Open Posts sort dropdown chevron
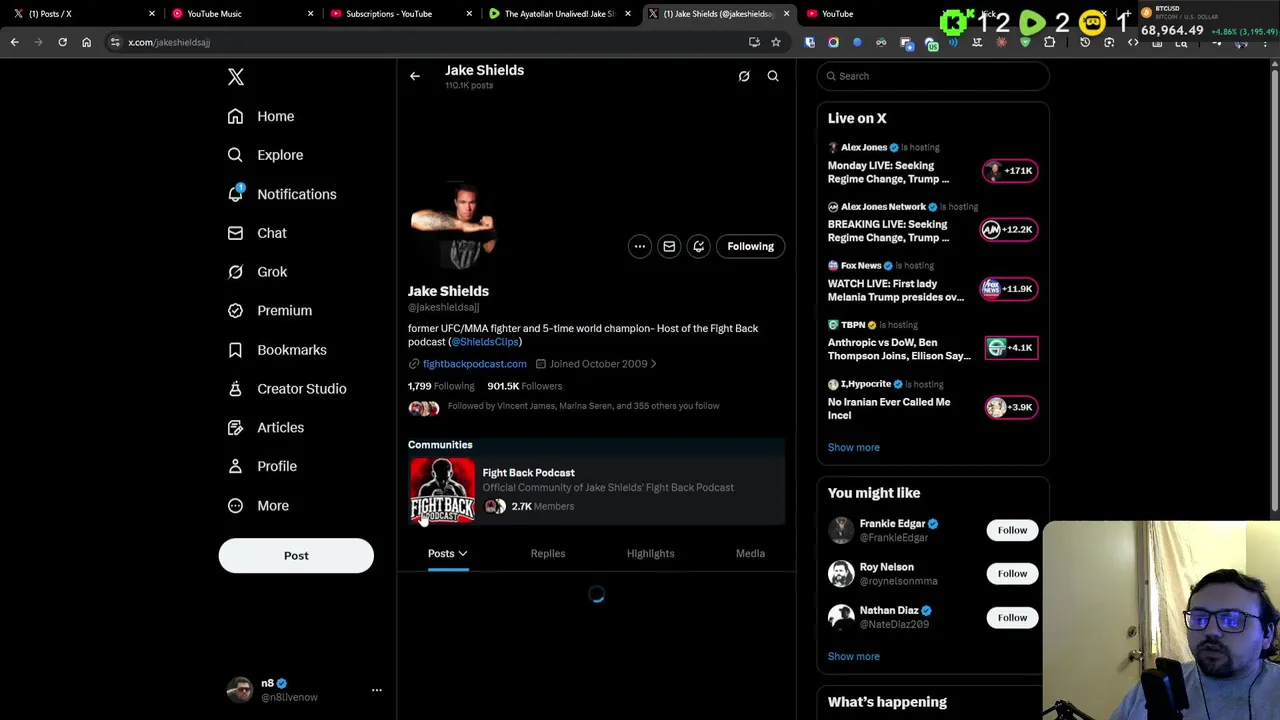Screen dimensions: 1280x720 coord(462,553)
